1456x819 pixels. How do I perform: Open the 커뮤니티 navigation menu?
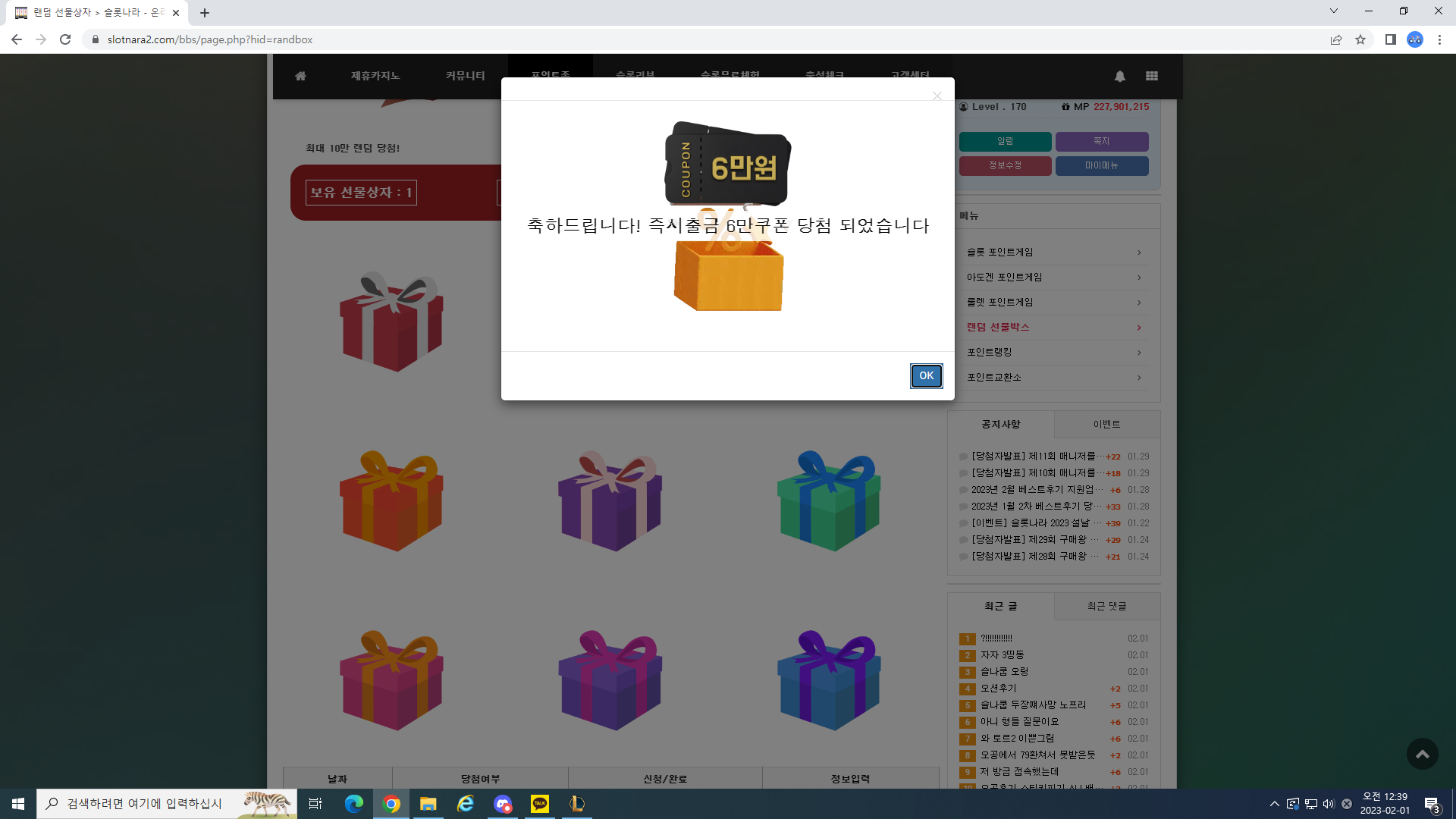[x=465, y=76]
